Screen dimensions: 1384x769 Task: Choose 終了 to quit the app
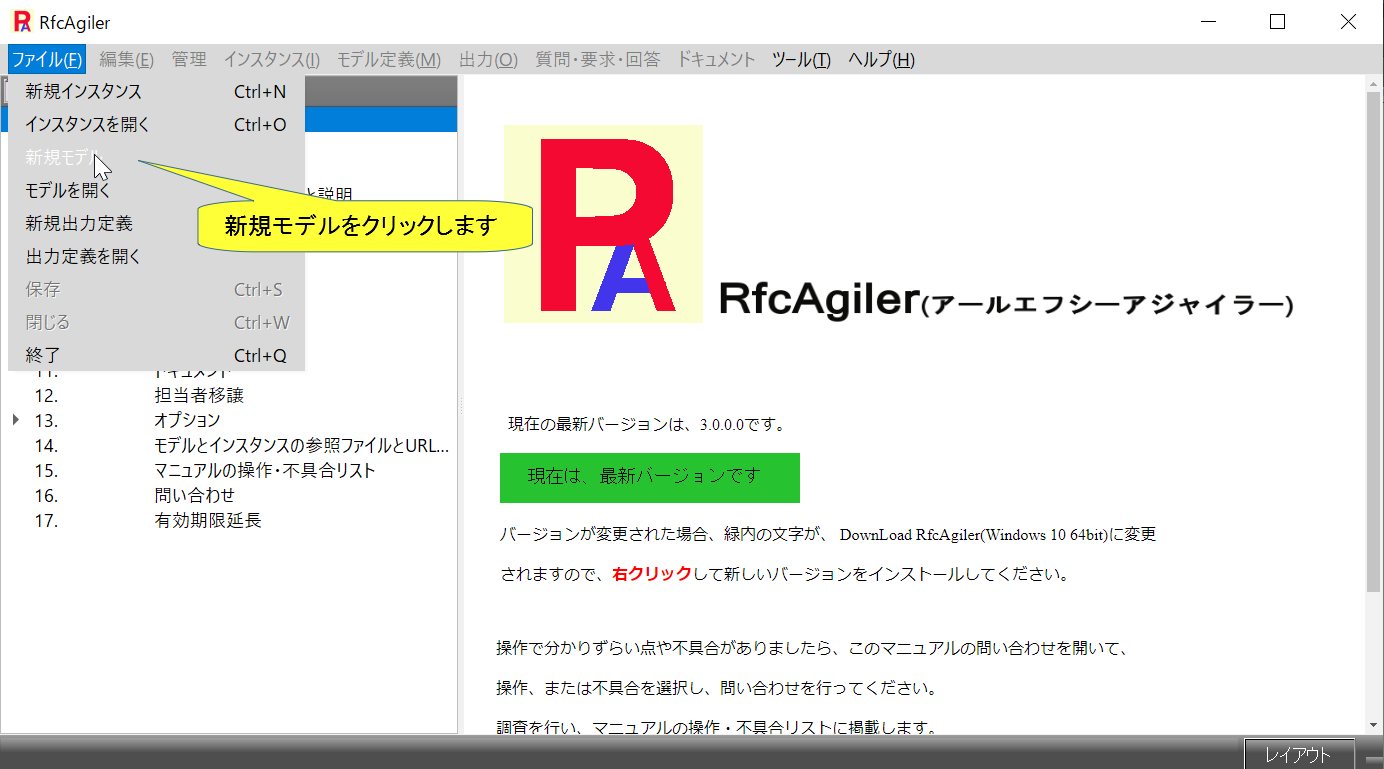tap(156, 355)
